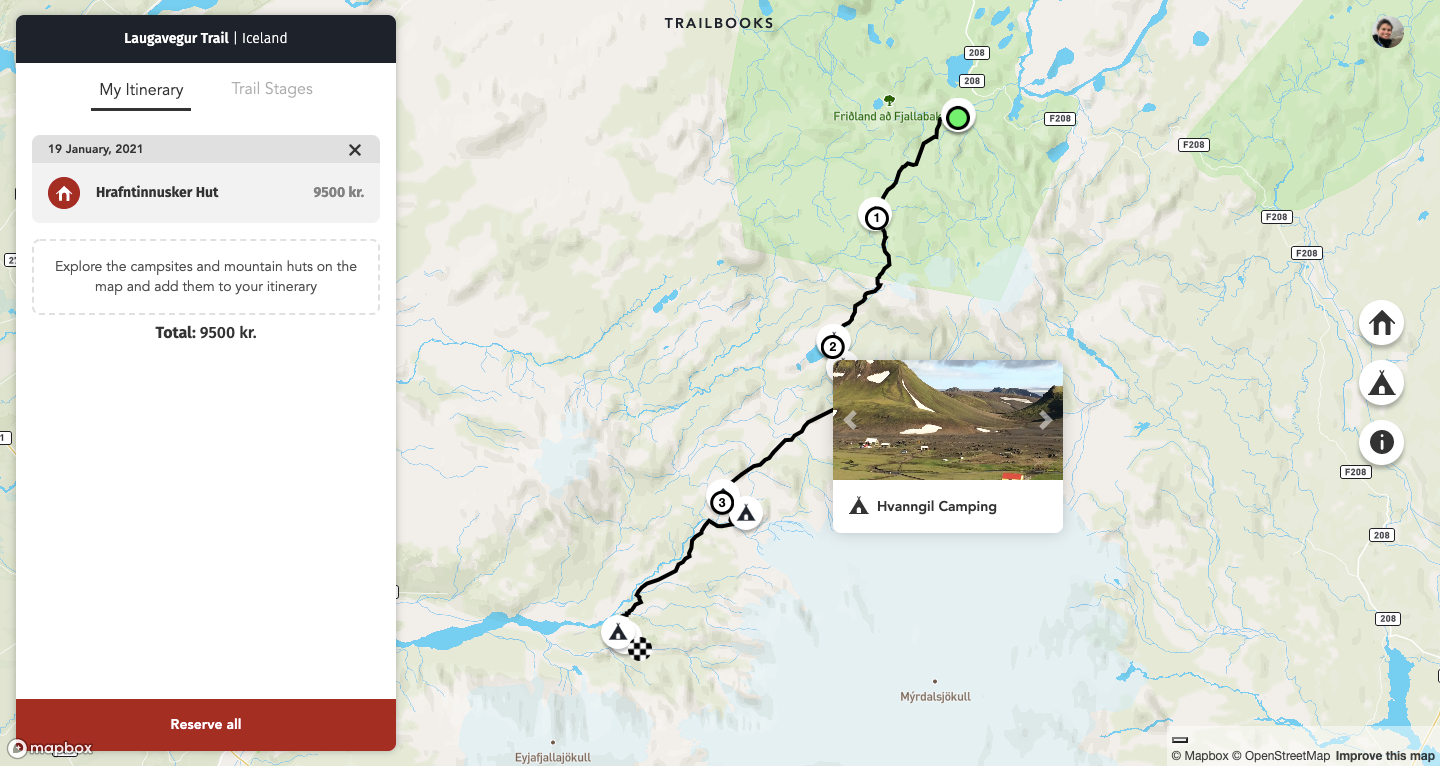Select the My Itinerary tab
The height and width of the screenshot is (766, 1440).
[x=141, y=90]
